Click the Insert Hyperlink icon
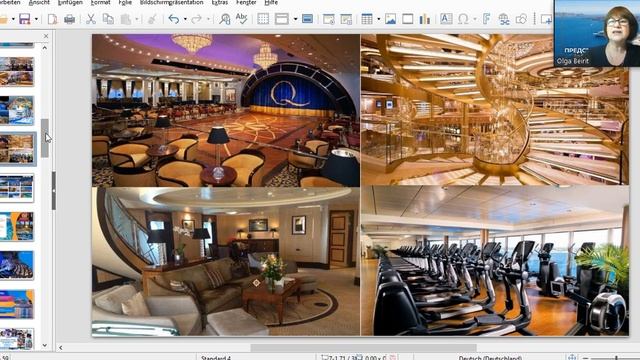 (x=504, y=19)
